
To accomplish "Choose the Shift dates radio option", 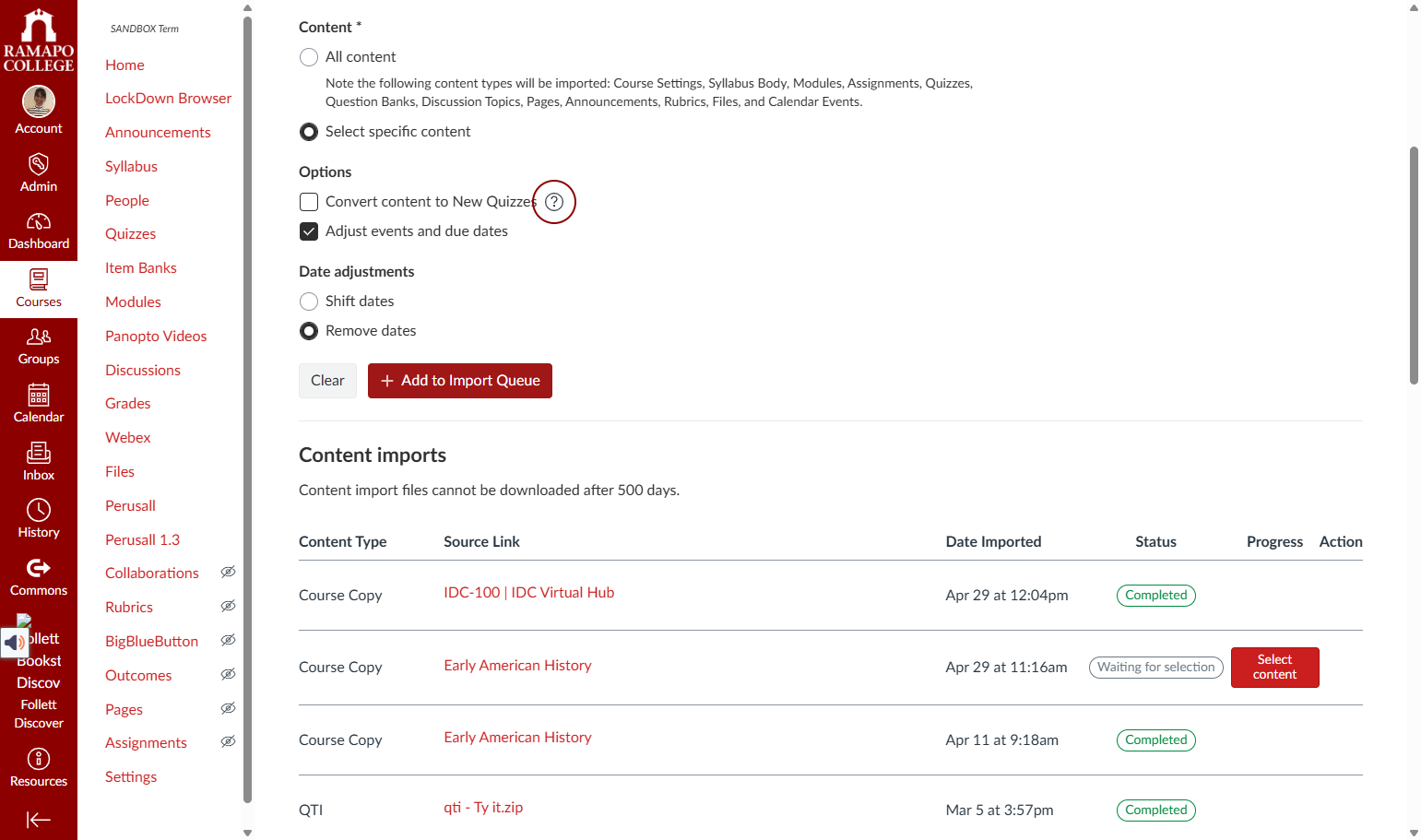I will [x=309, y=302].
